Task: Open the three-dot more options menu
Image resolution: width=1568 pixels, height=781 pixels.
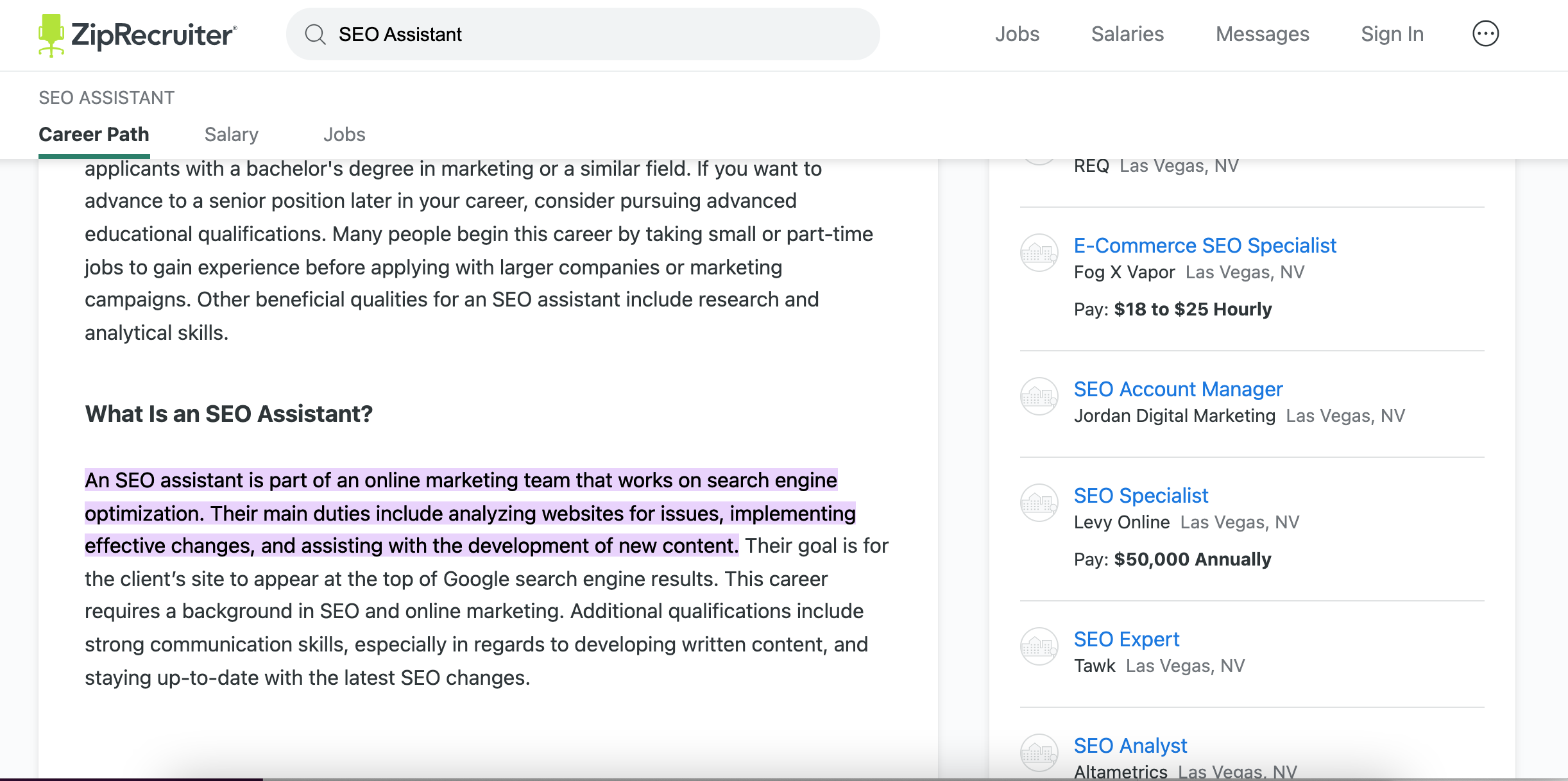Action: pos(1485,34)
